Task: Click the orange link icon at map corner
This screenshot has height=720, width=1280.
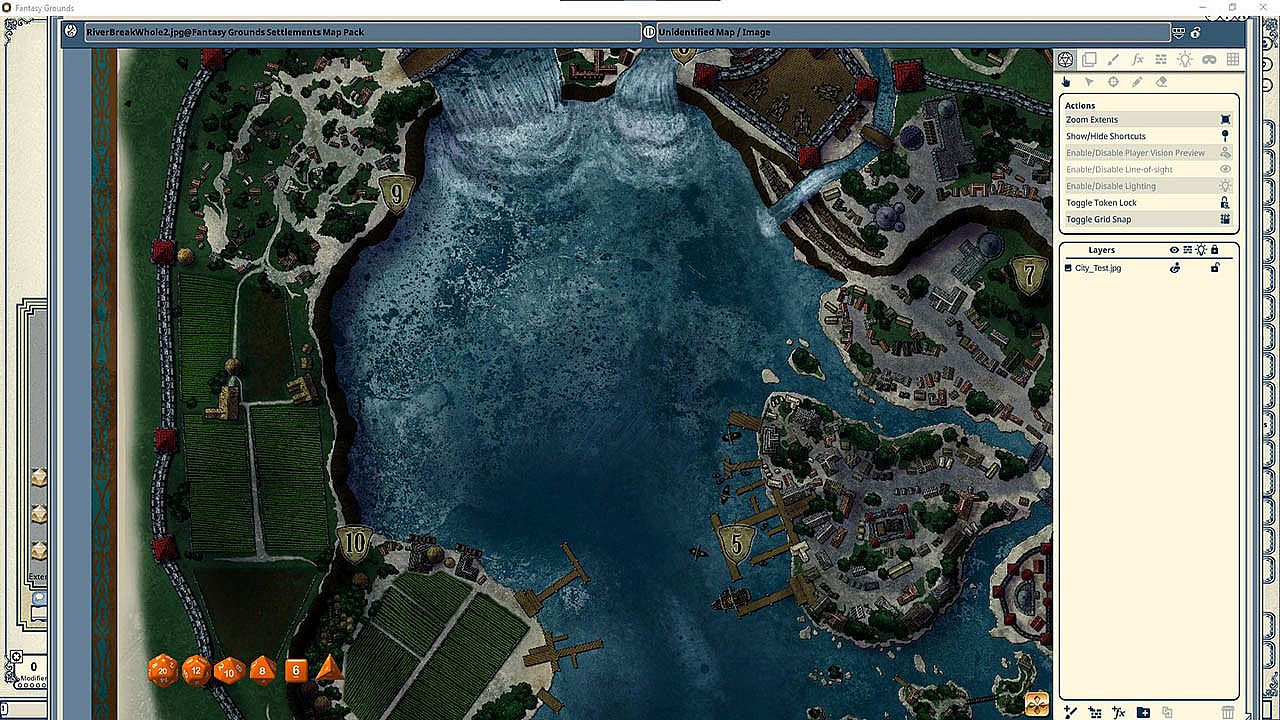Action: [1037, 704]
